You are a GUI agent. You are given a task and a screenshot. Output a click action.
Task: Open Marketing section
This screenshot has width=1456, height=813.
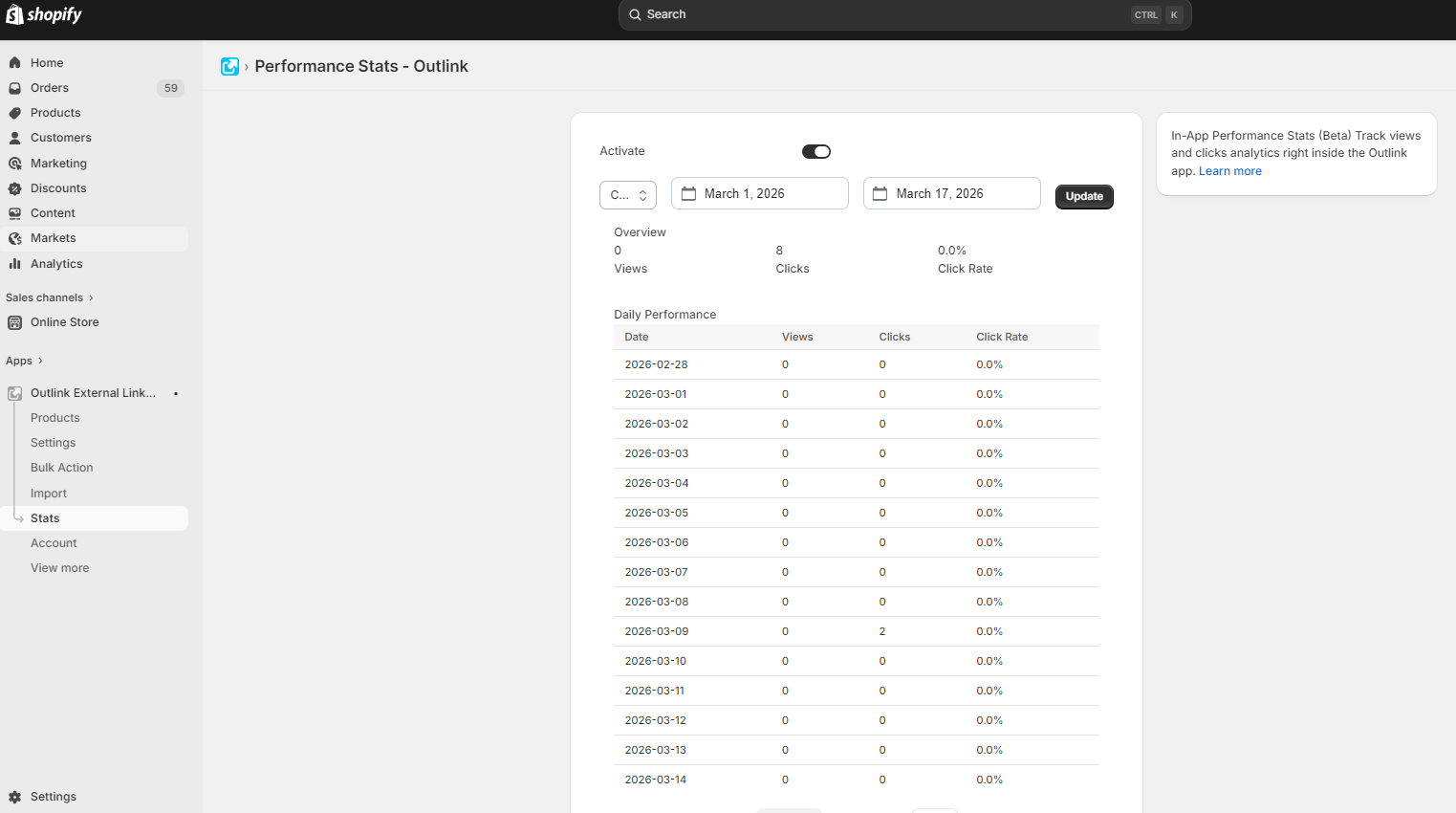pyautogui.click(x=95, y=164)
